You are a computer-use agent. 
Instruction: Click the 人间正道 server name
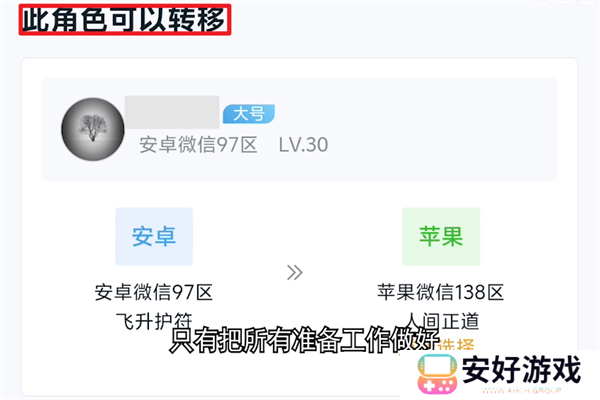441,321
